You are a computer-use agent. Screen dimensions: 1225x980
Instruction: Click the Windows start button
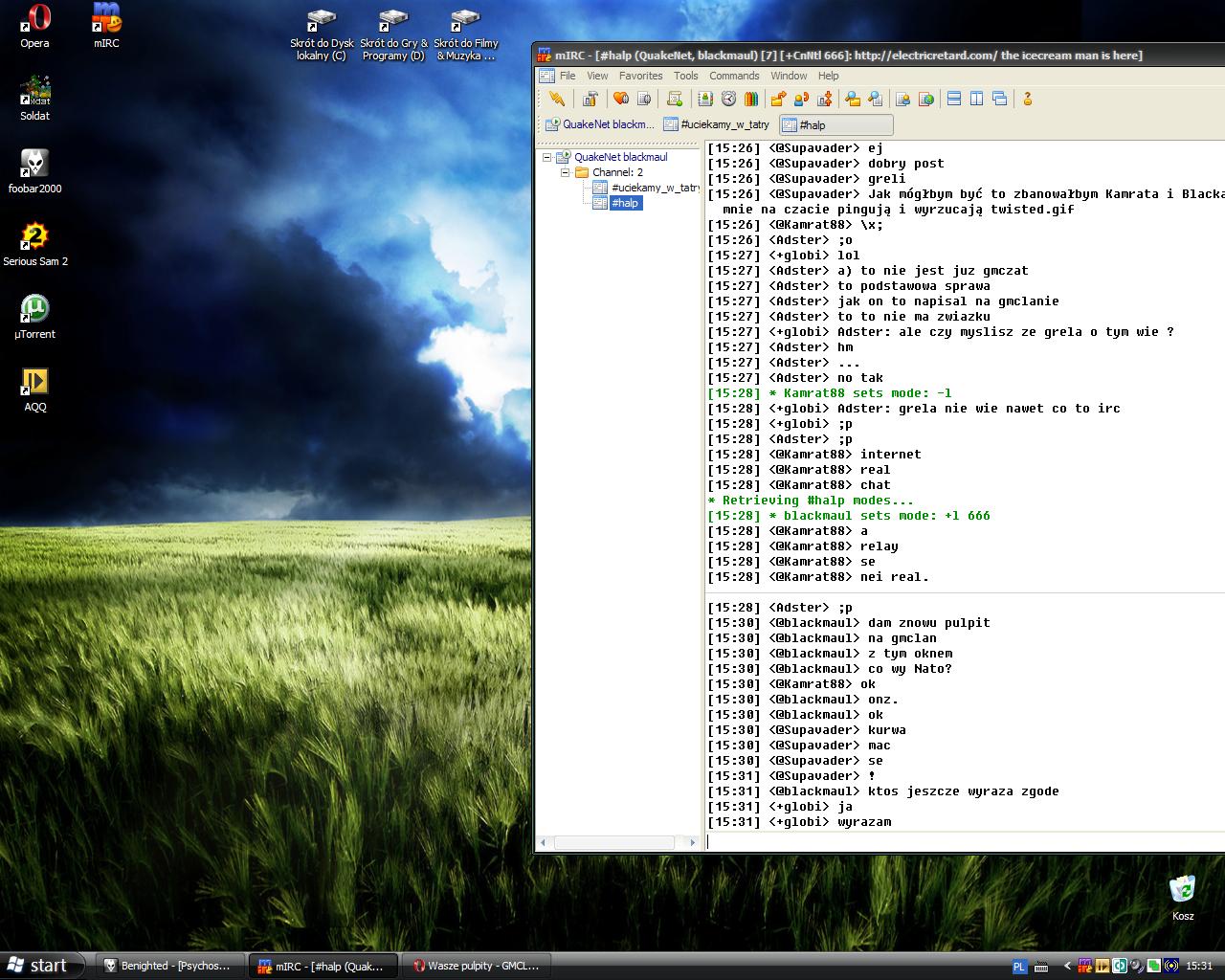(x=38, y=966)
